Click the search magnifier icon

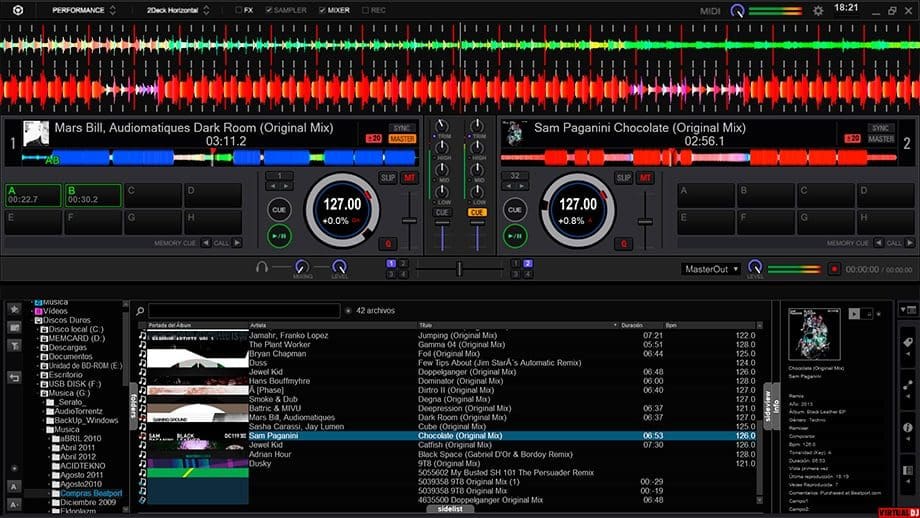click(140, 310)
